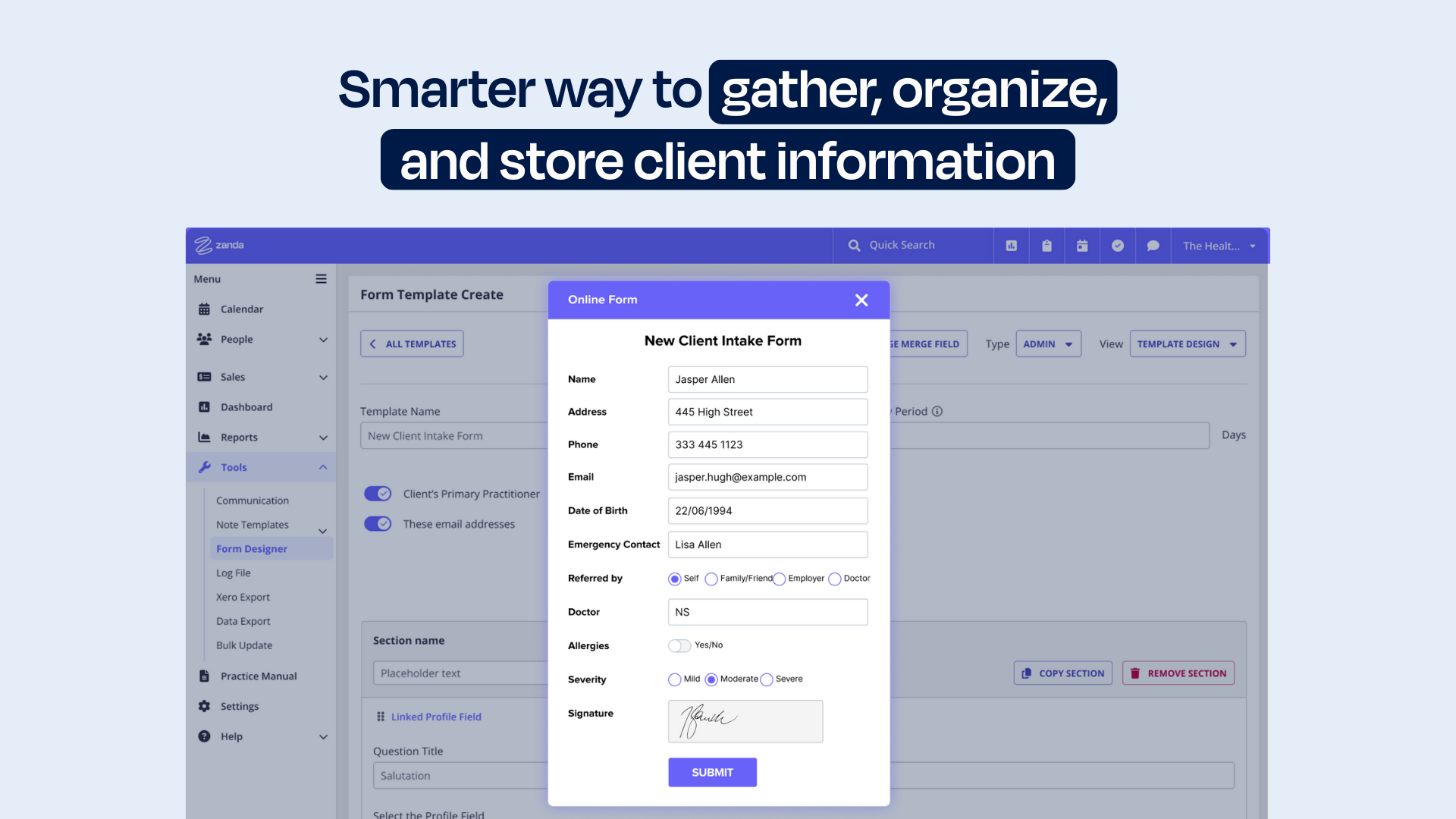Click the Quick Search magnifier icon

[x=855, y=246]
